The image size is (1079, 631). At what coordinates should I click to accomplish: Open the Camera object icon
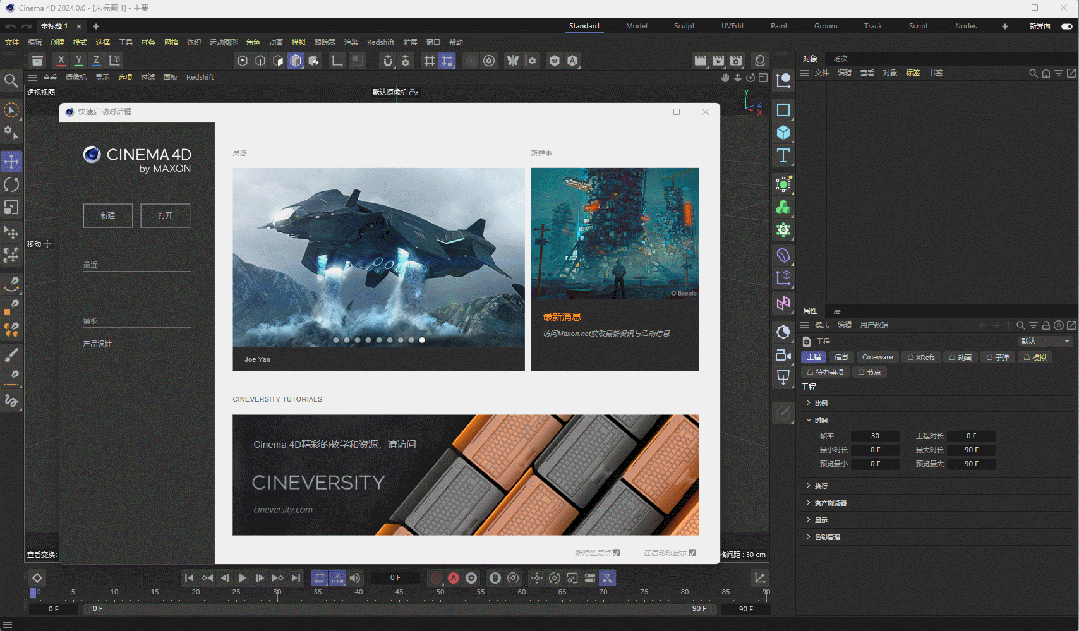(x=783, y=355)
